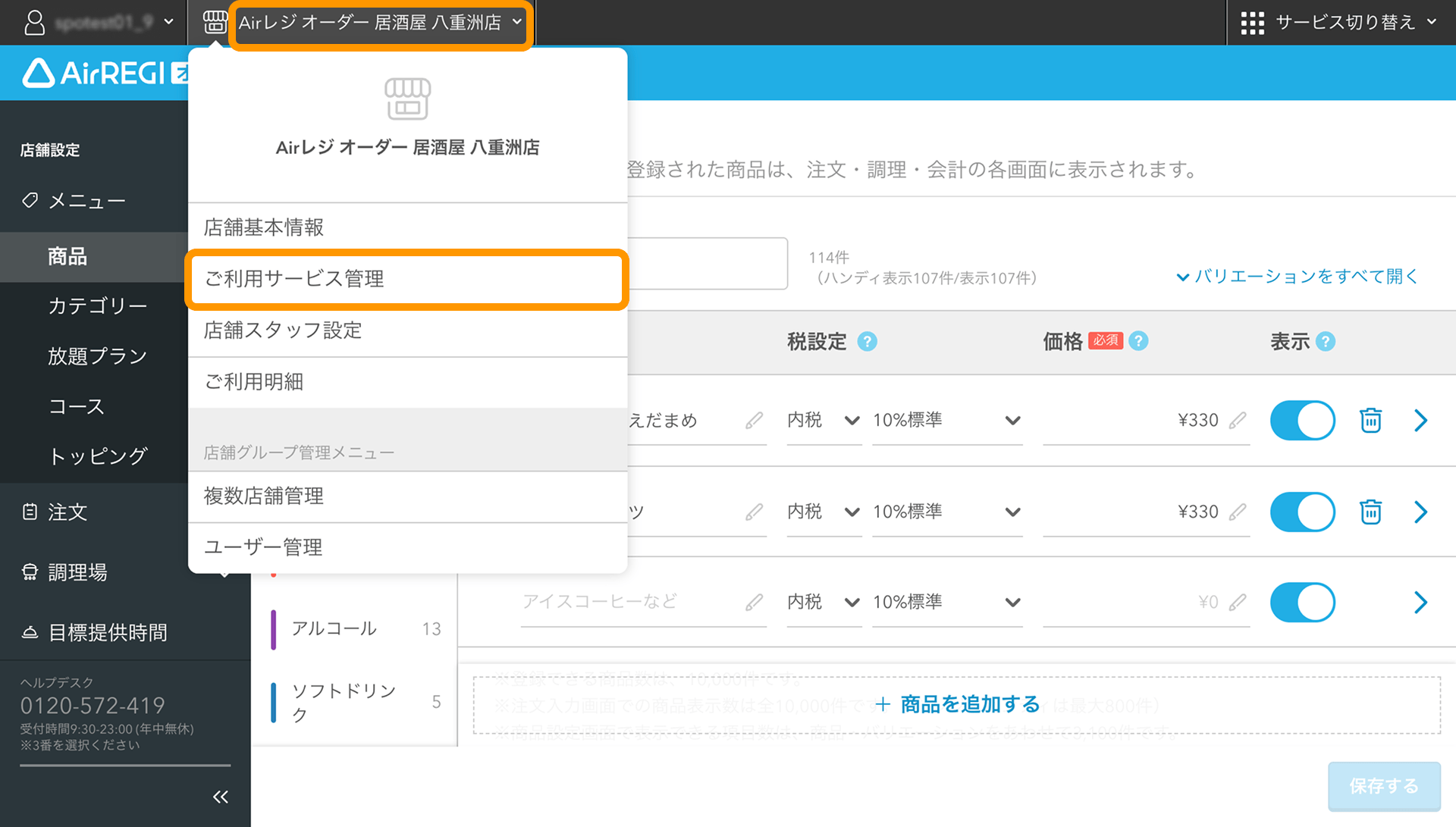Collapse the store name dropdown in top bar
Image resolution: width=1456 pixels, height=827 pixels.
coord(517,22)
